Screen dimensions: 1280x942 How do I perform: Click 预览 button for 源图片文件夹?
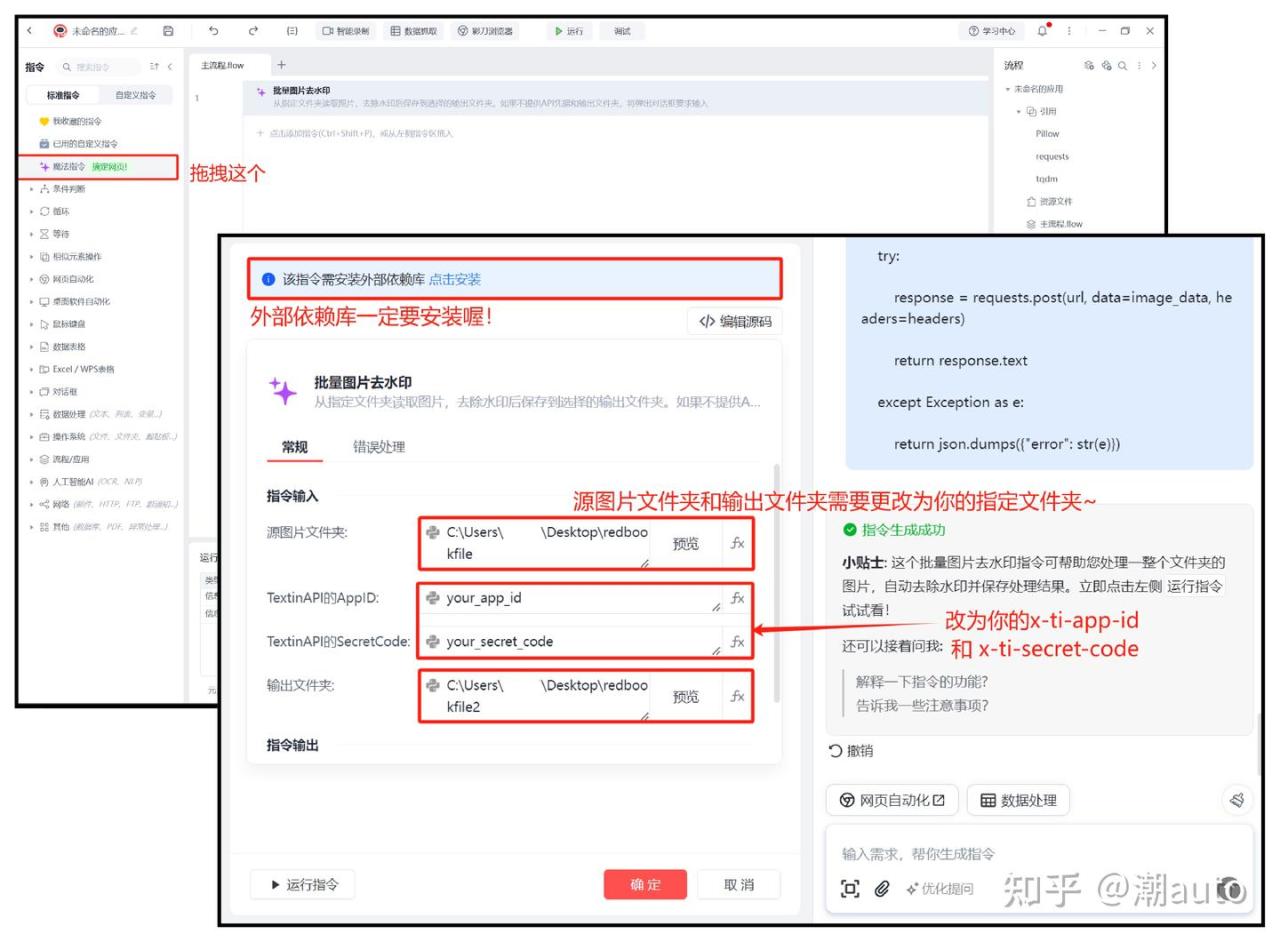(685, 544)
